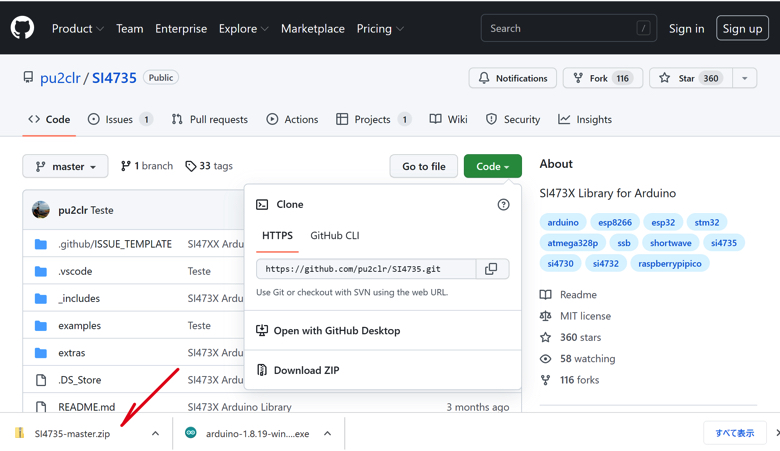
Task: Click the repository book icon beside pu2clr
Action: (x=28, y=77)
